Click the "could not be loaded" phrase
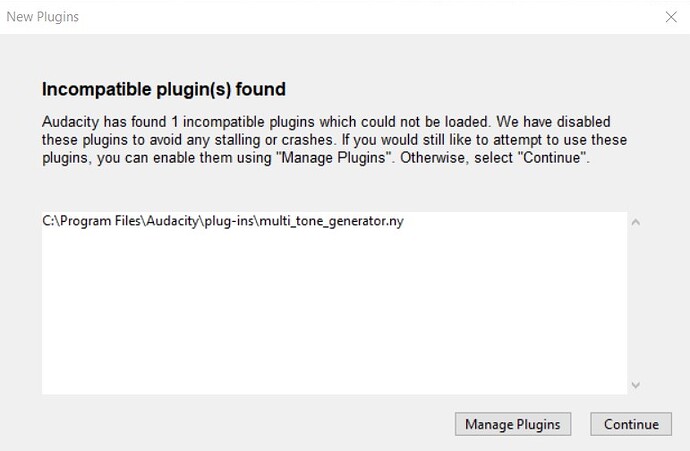Image resolution: width=690 pixels, height=451 pixels. pyautogui.click(x=426, y=122)
